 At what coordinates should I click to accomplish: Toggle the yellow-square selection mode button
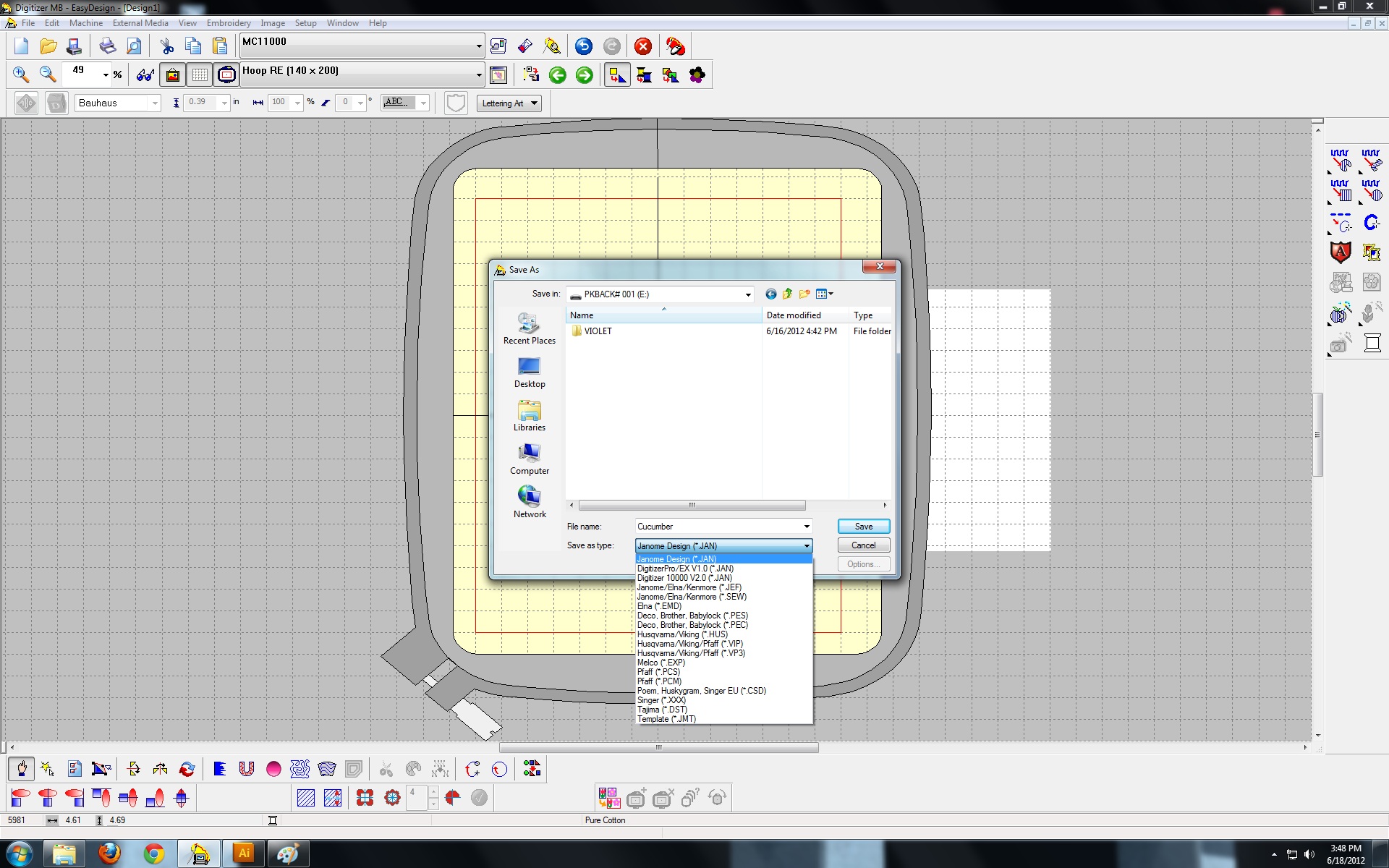[x=617, y=75]
